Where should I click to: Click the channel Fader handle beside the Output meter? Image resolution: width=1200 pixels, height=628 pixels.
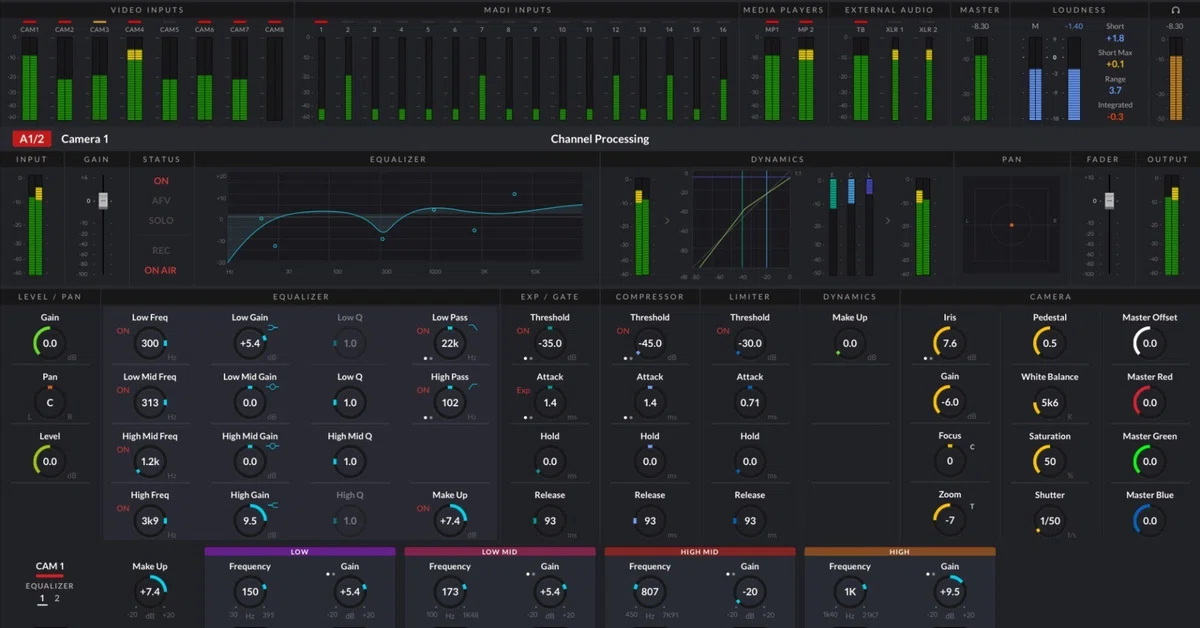tap(1108, 200)
